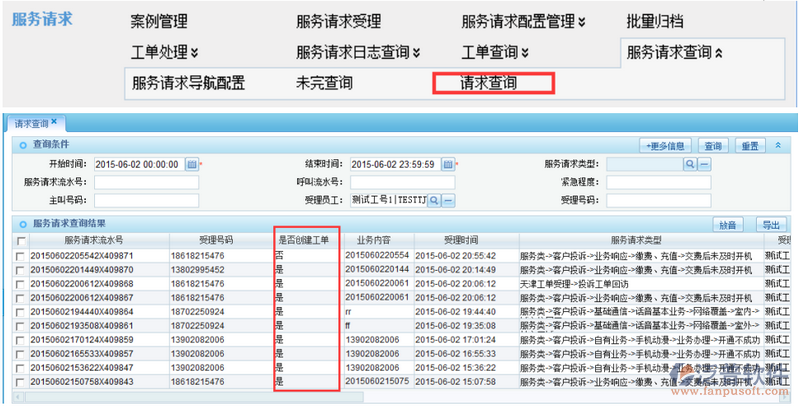Image resolution: width=799 pixels, height=407 pixels.
Task: Select the 否 cell in first row
Action: (279, 255)
